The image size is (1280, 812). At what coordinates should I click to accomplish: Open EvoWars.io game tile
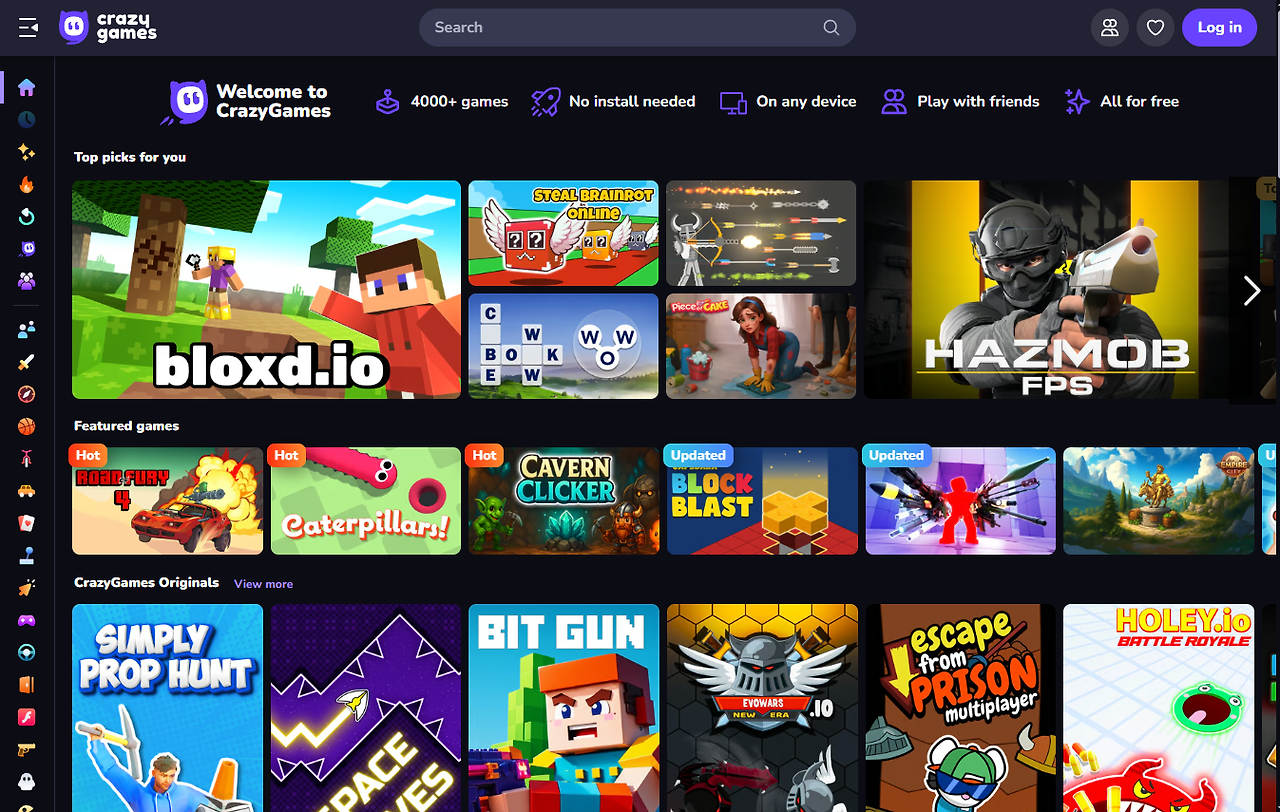point(762,708)
